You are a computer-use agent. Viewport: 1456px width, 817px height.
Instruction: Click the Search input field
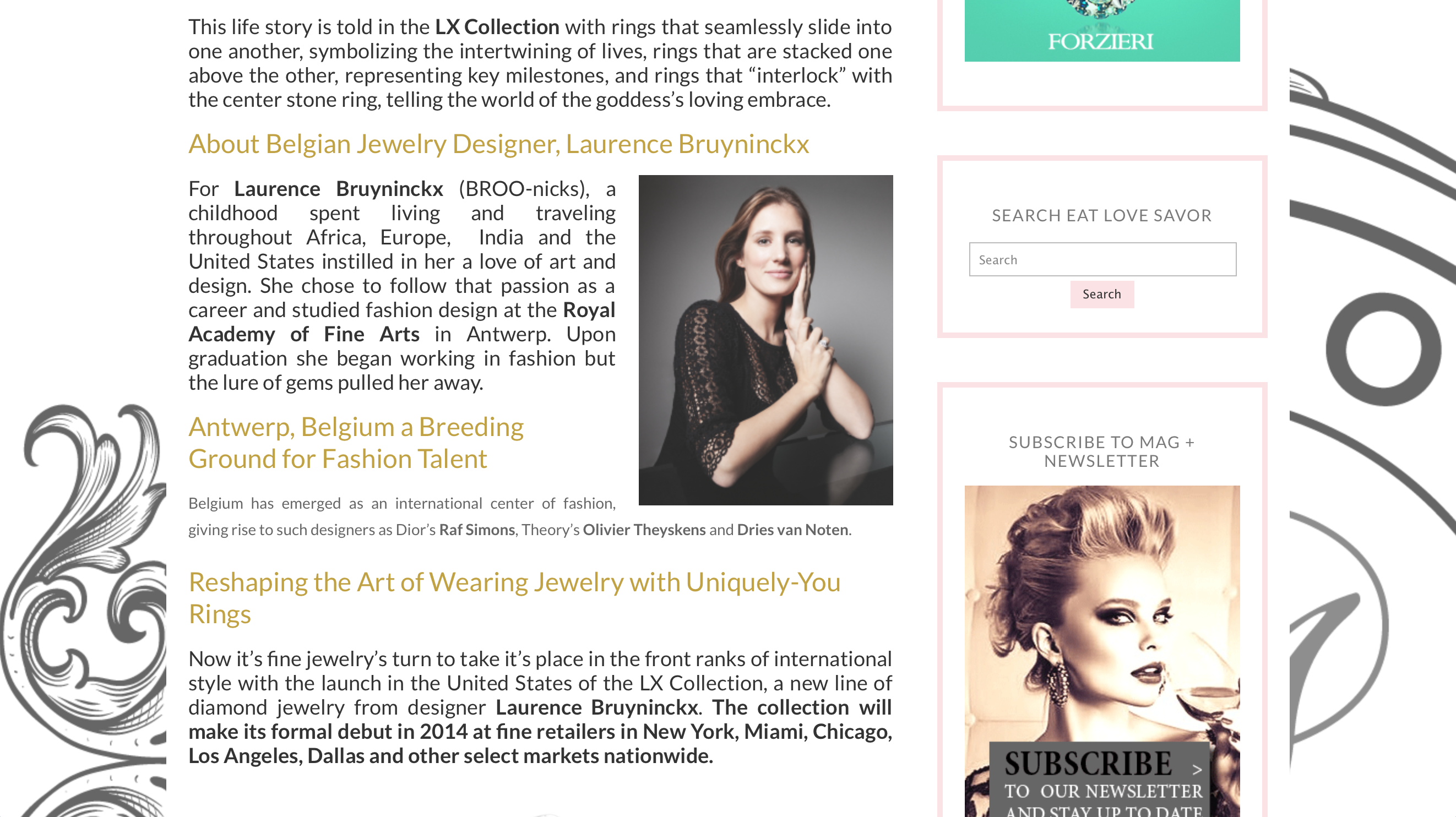point(1102,259)
